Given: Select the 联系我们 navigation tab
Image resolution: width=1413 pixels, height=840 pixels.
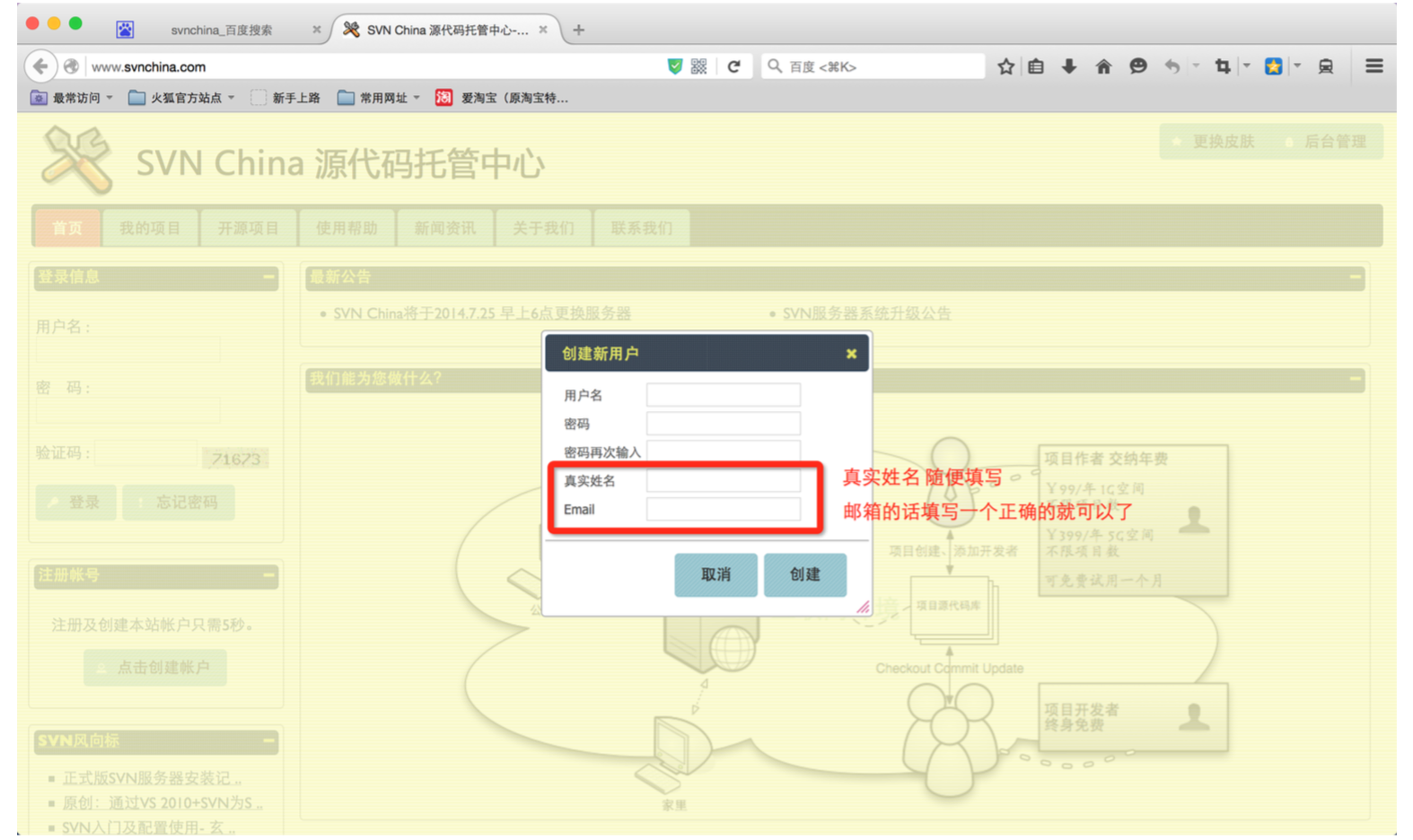Looking at the screenshot, I should click(642, 228).
